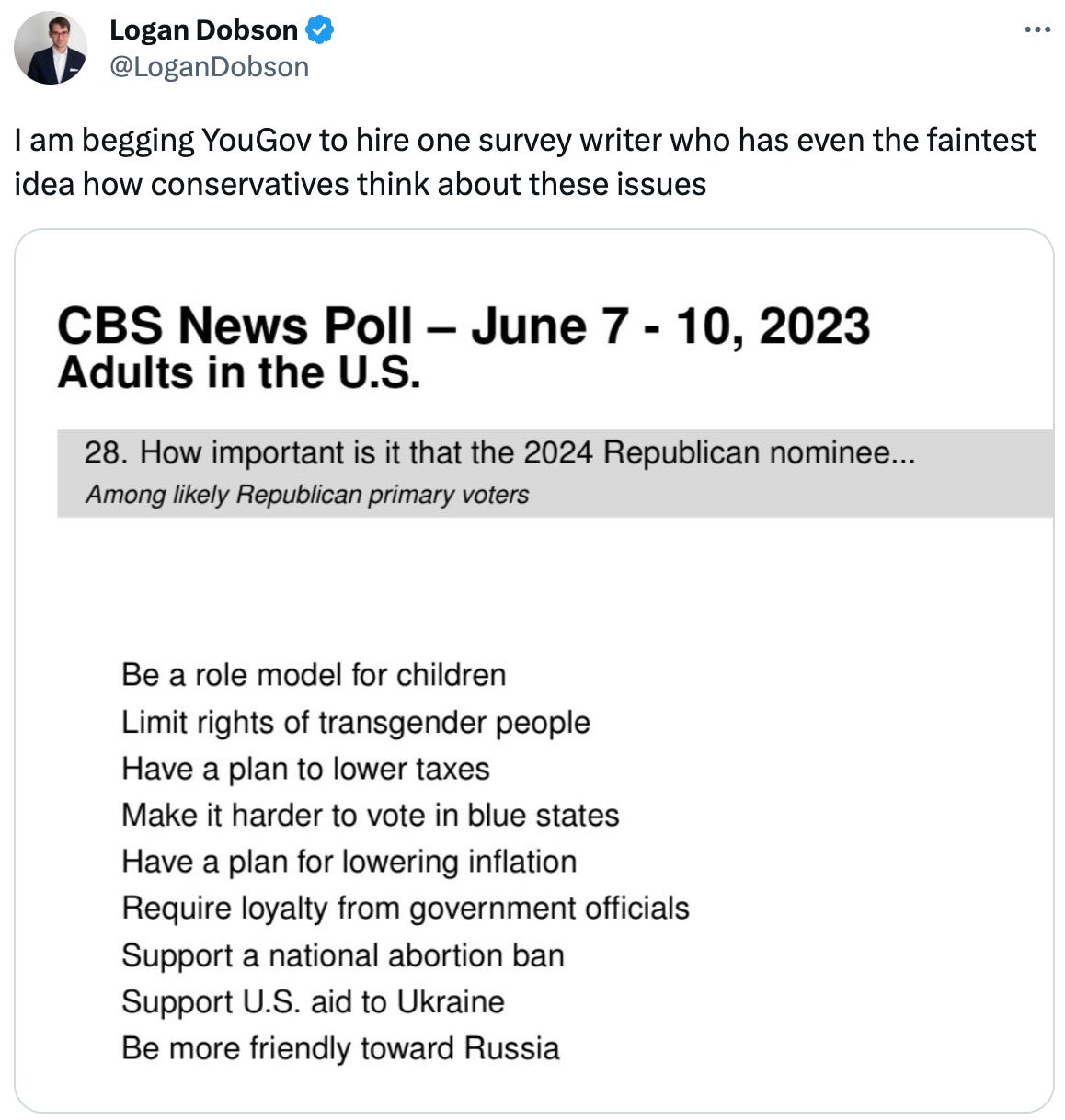Click the @LoganDobson handle
This screenshot has width=1065, height=1120.
tap(209, 66)
